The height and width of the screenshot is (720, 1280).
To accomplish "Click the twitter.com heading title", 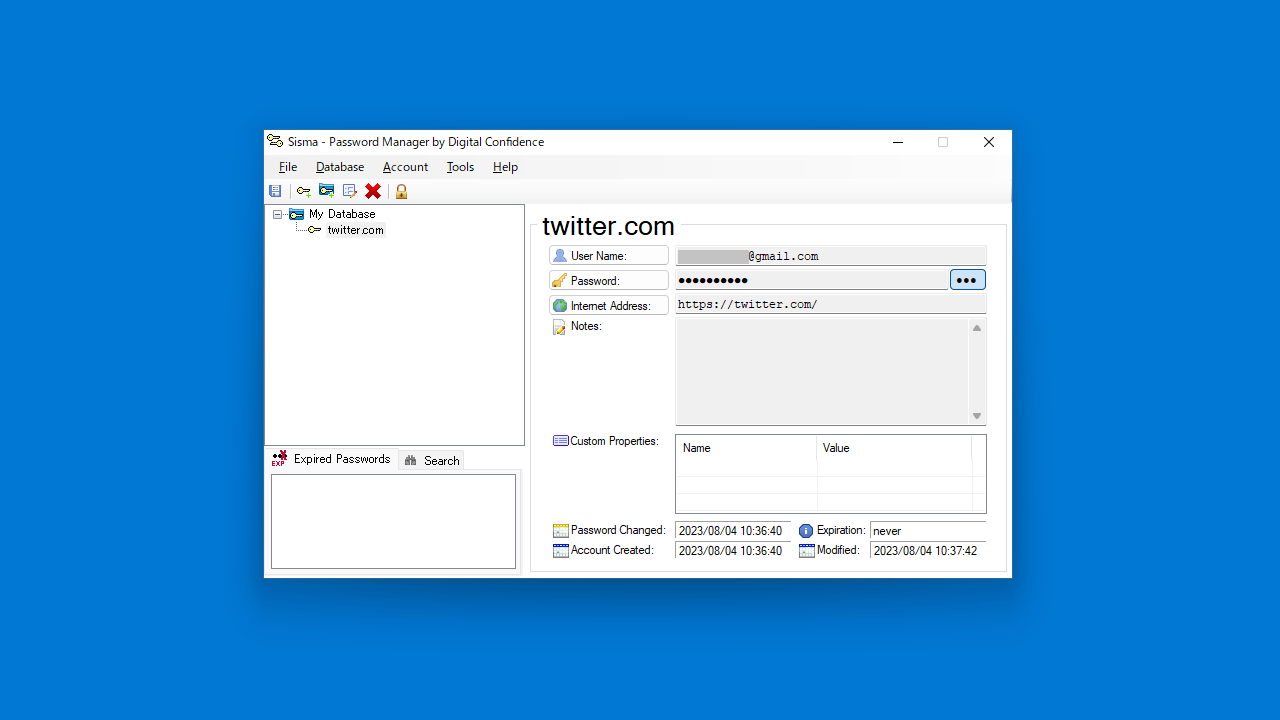I will point(608,227).
